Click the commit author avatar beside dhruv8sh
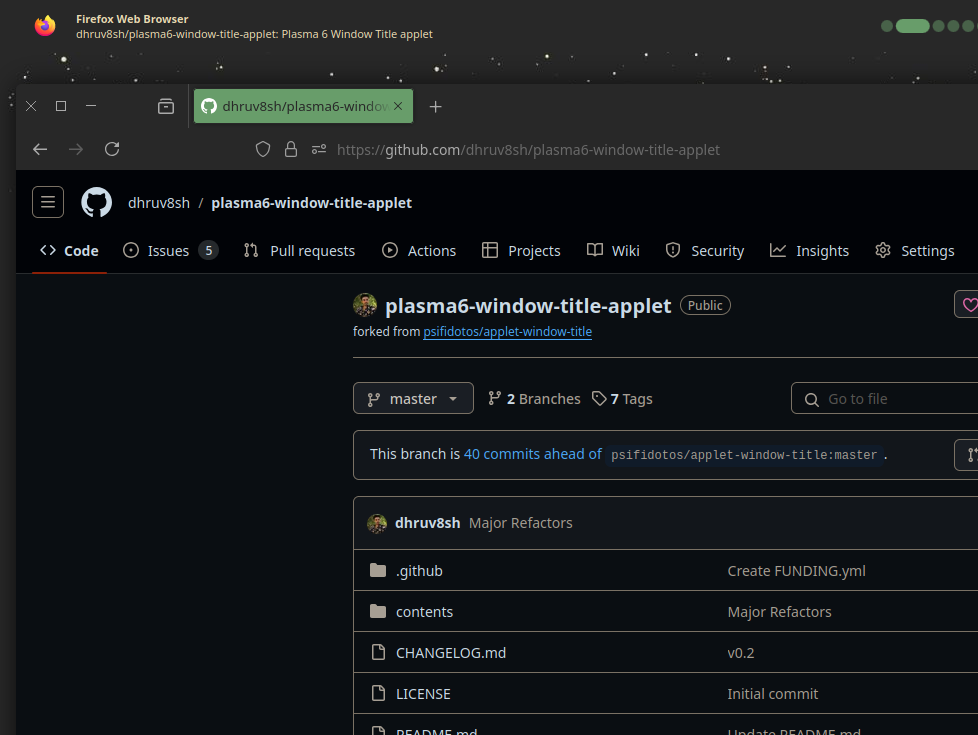978x735 pixels. pyautogui.click(x=377, y=523)
